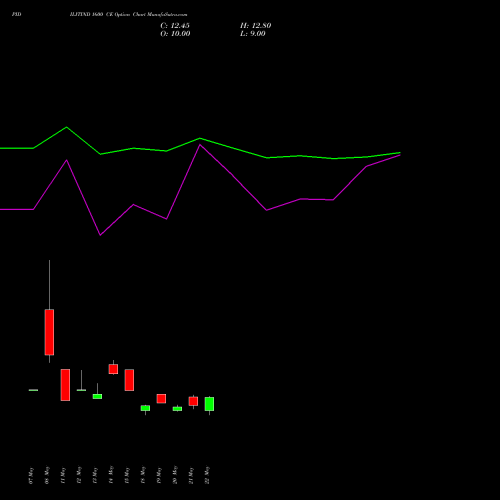Click the "08 May" date label

[47, 476]
